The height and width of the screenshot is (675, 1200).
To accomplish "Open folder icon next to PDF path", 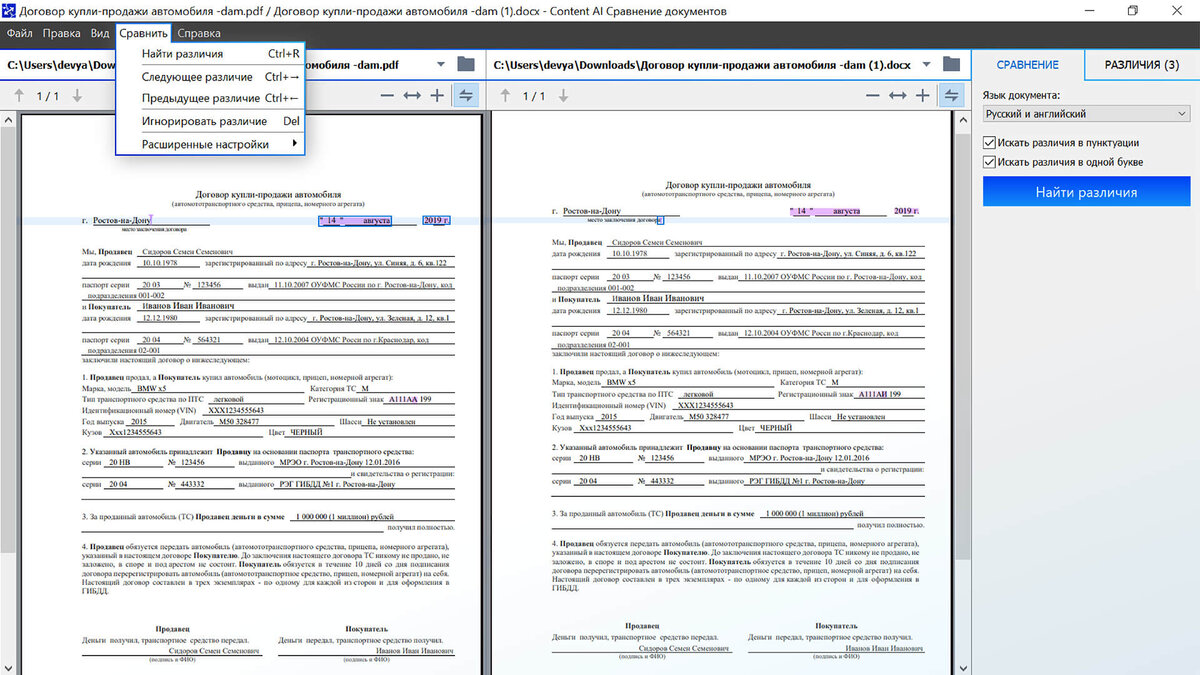I will point(464,62).
